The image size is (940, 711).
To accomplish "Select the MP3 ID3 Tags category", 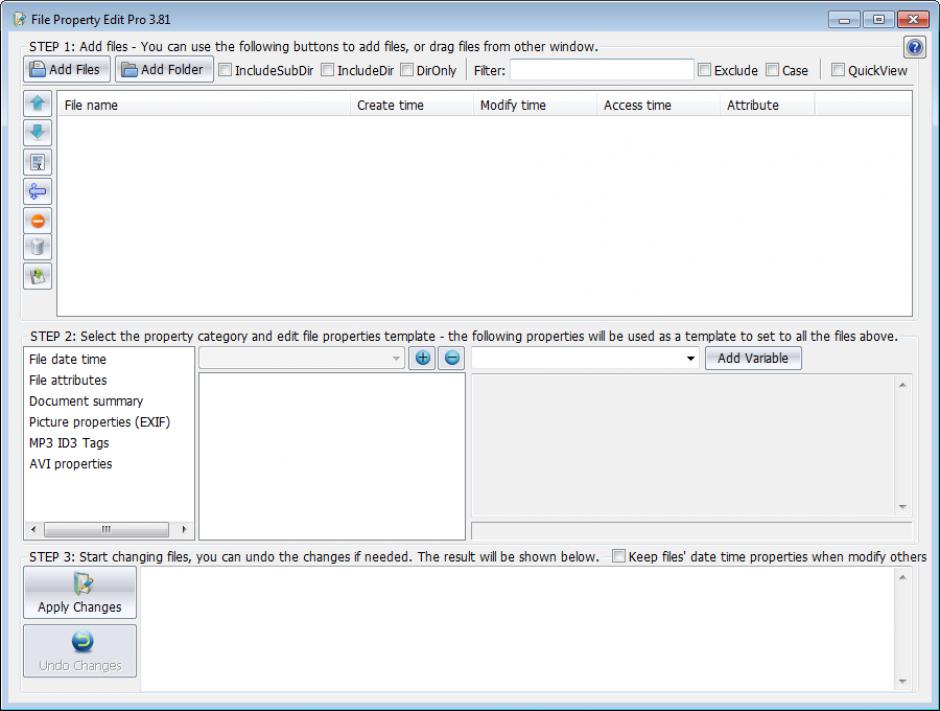I will point(69,443).
